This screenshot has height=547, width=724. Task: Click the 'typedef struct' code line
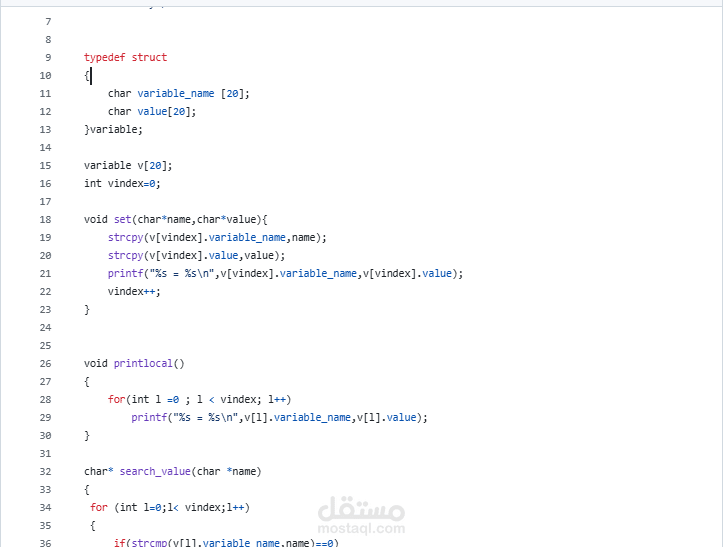pyautogui.click(x=125, y=58)
